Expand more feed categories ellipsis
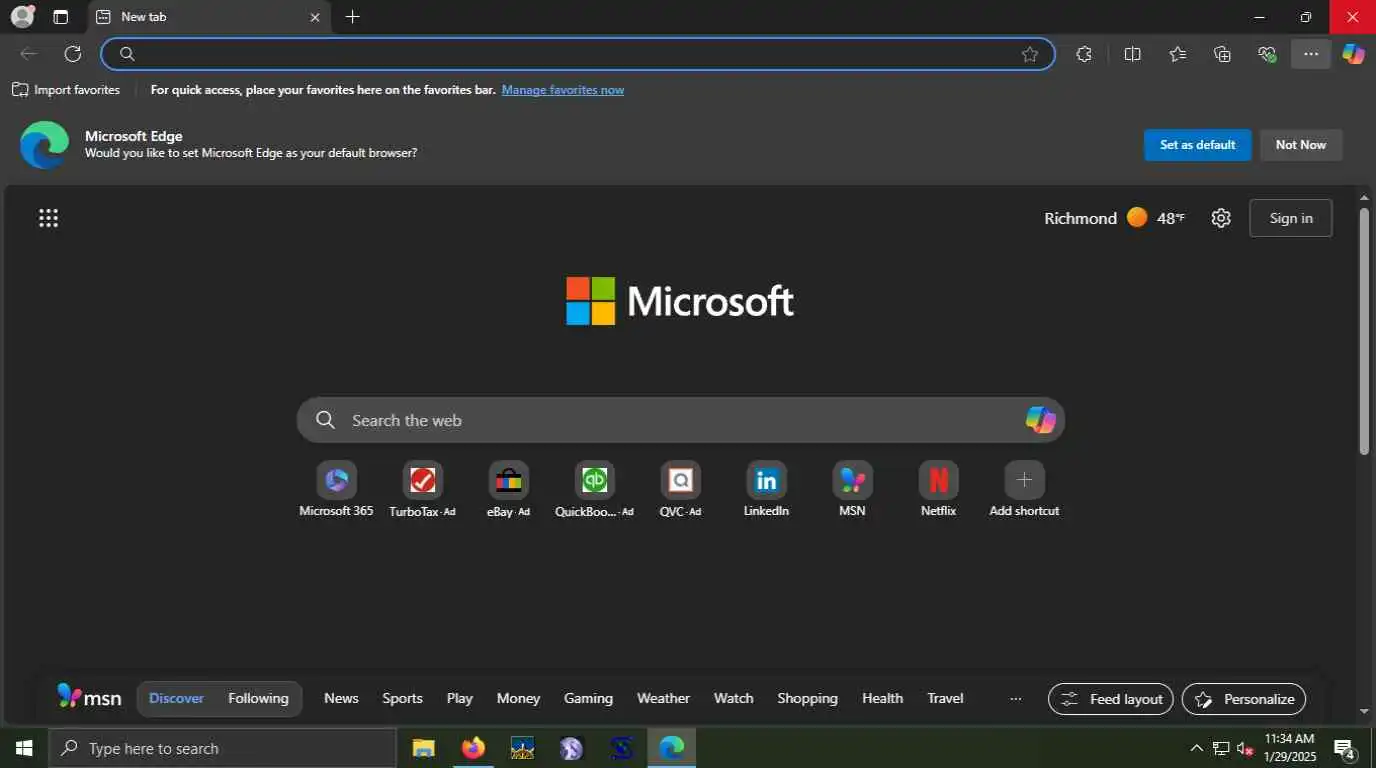Viewport: 1376px width, 768px height. pos(1016,698)
